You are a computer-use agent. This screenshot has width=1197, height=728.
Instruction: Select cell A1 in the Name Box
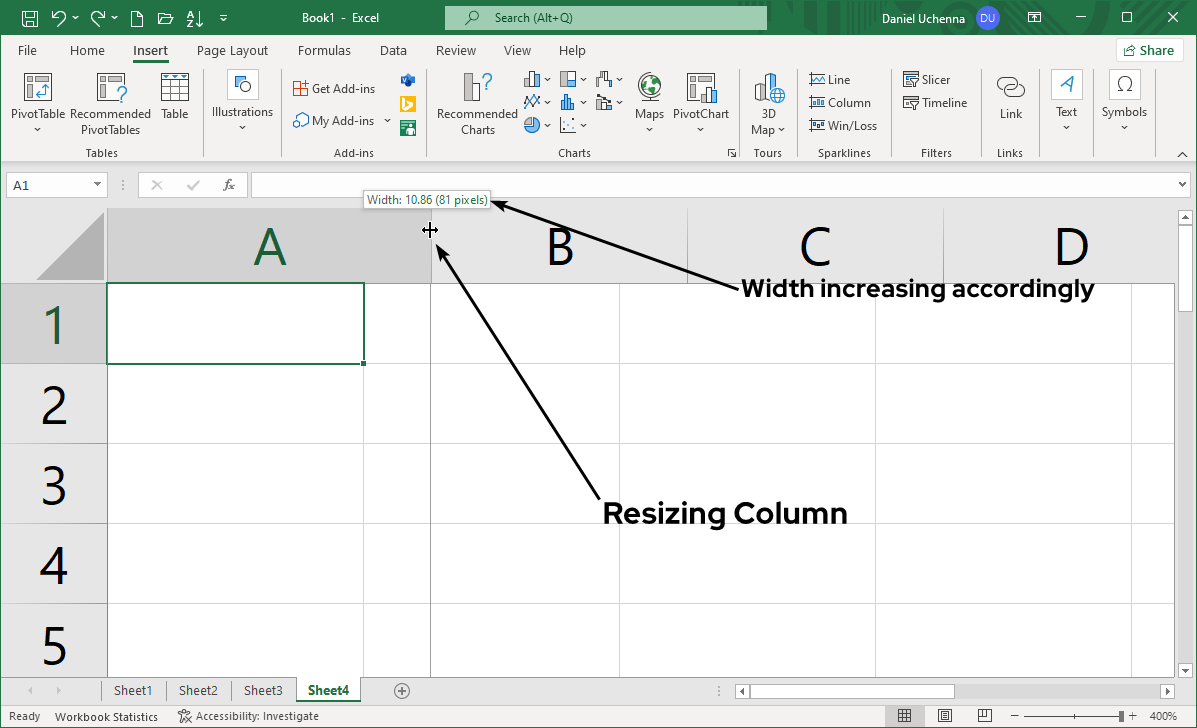48,184
